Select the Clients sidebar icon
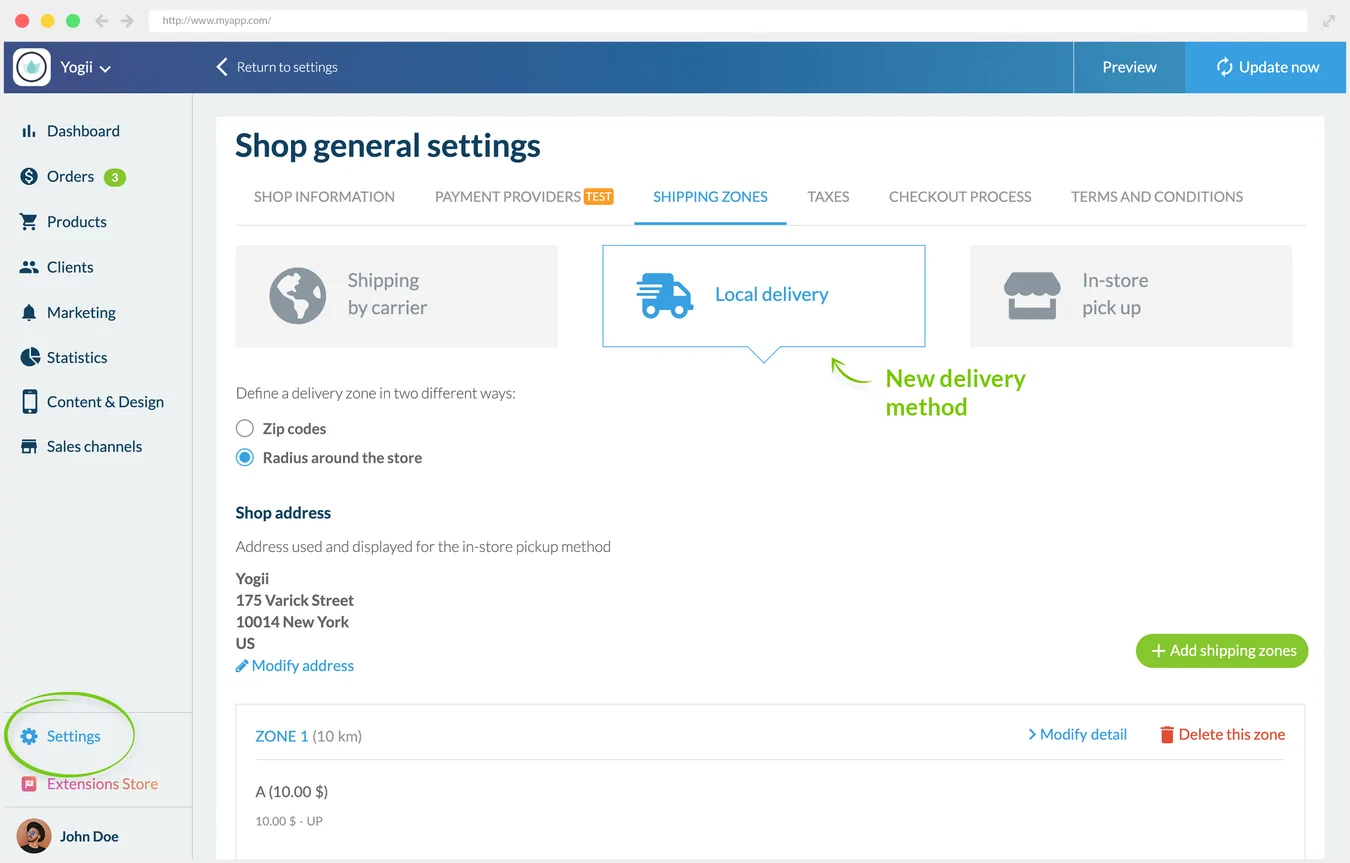 [x=70, y=267]
